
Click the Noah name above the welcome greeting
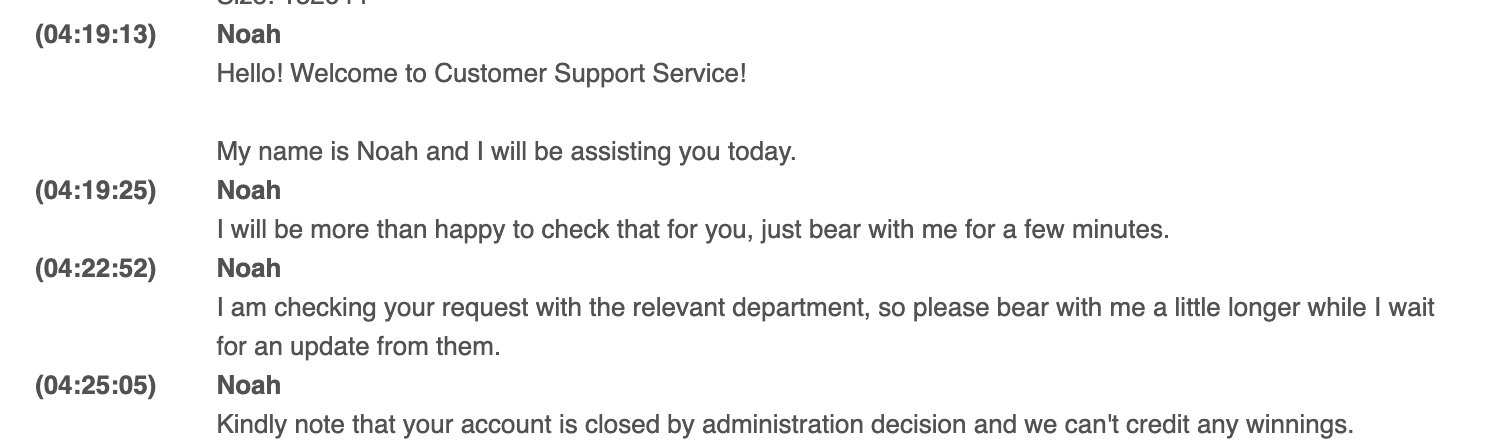click(x=248, y=35)
